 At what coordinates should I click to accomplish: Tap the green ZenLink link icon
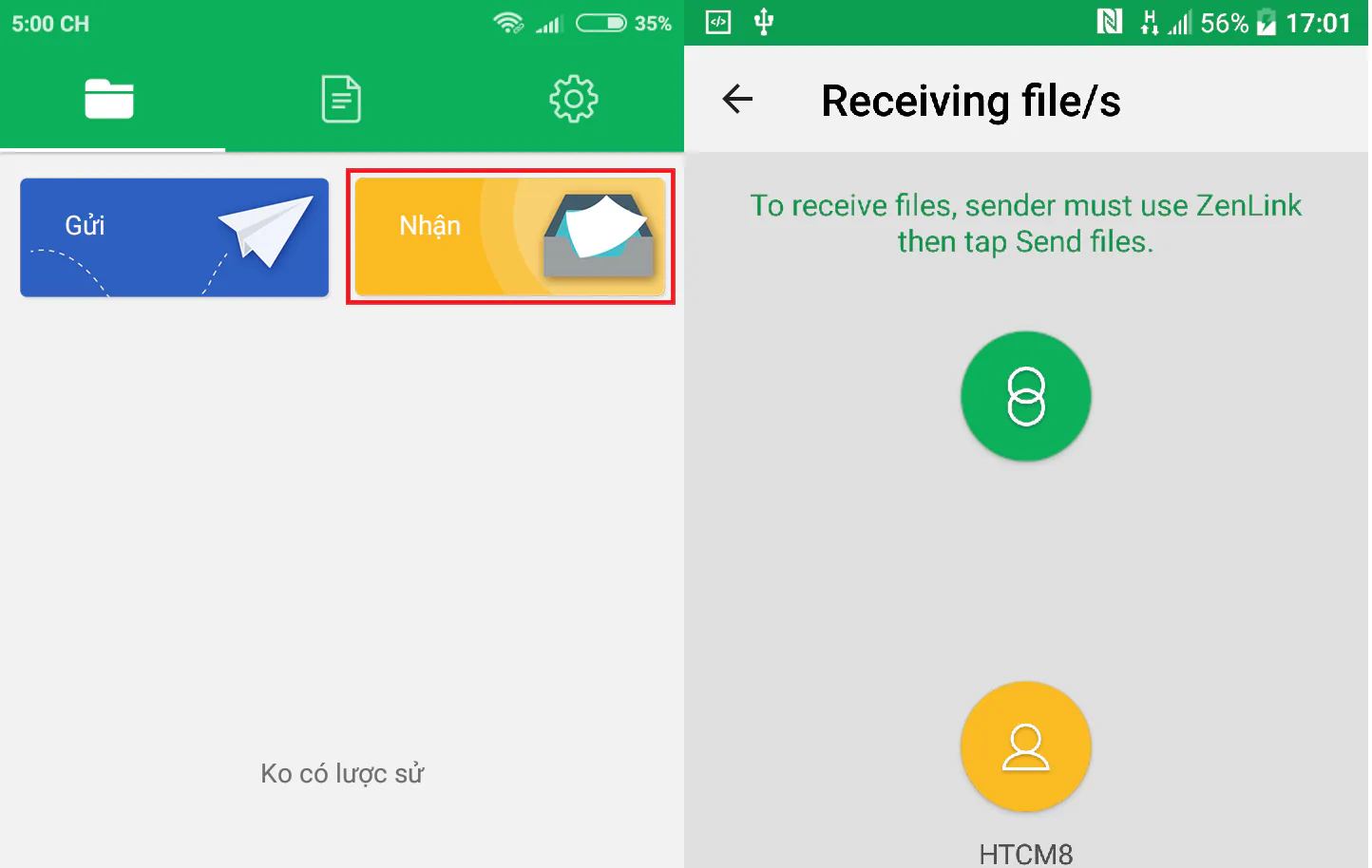pos(1026,396)
